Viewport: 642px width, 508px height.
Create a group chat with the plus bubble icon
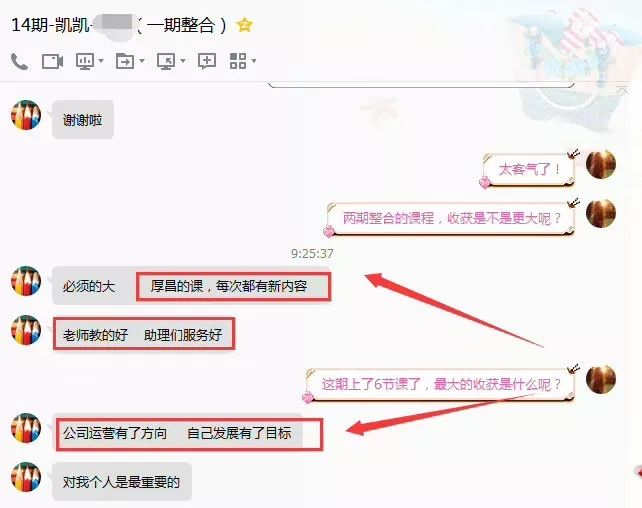[x=207, y=61]
